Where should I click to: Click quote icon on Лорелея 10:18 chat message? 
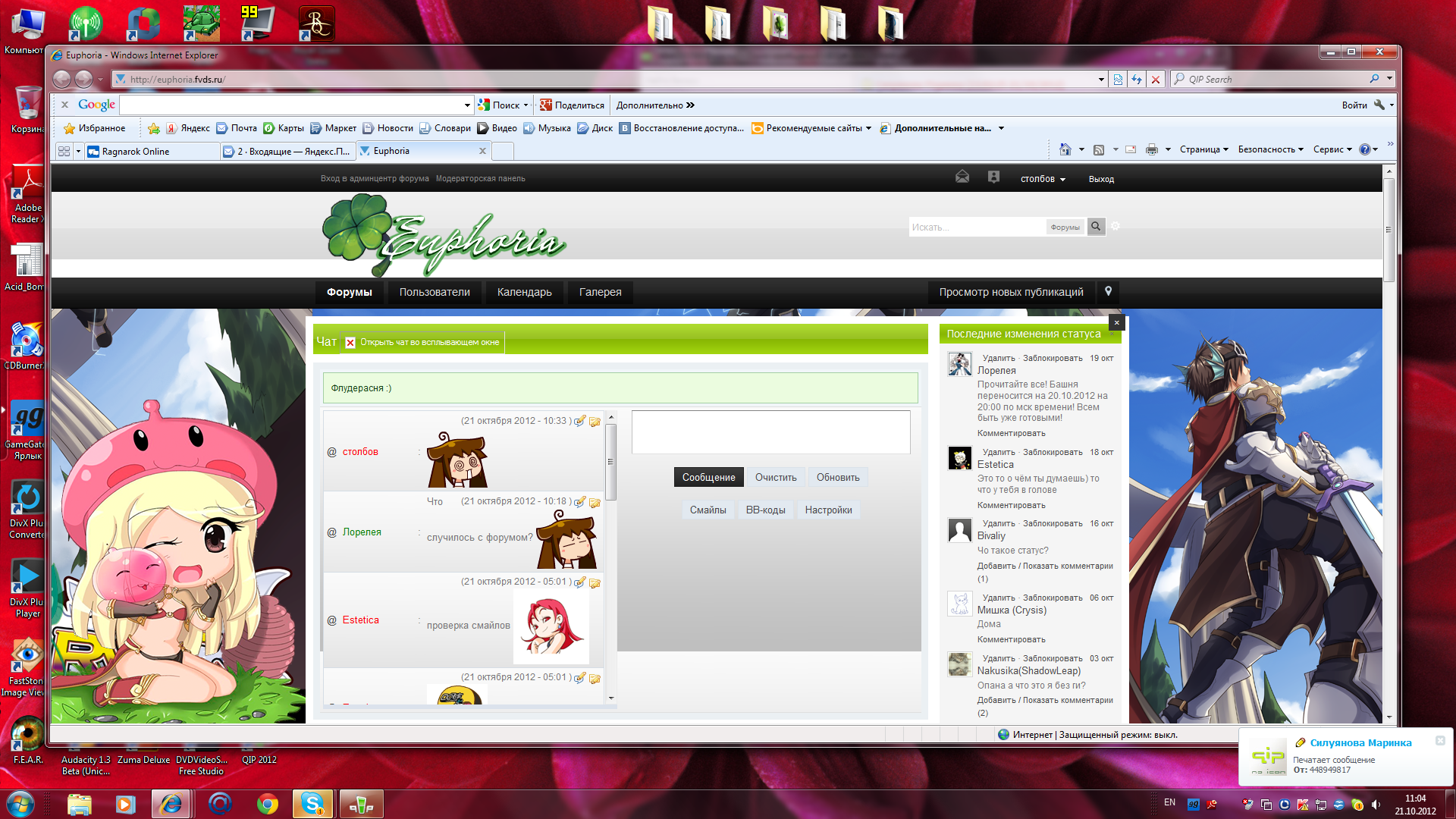point(595,502)
